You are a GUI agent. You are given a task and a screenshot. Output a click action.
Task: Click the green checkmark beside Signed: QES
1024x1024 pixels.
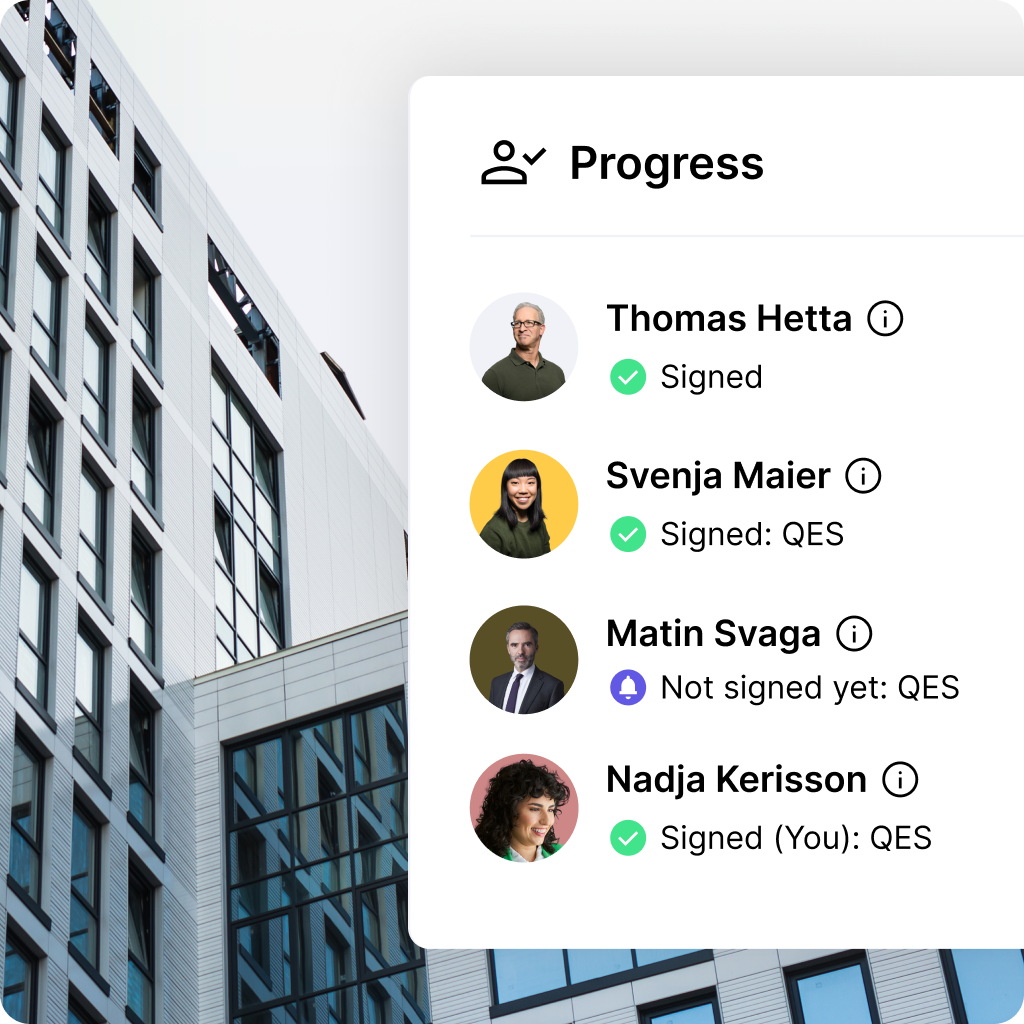(628, 534)
